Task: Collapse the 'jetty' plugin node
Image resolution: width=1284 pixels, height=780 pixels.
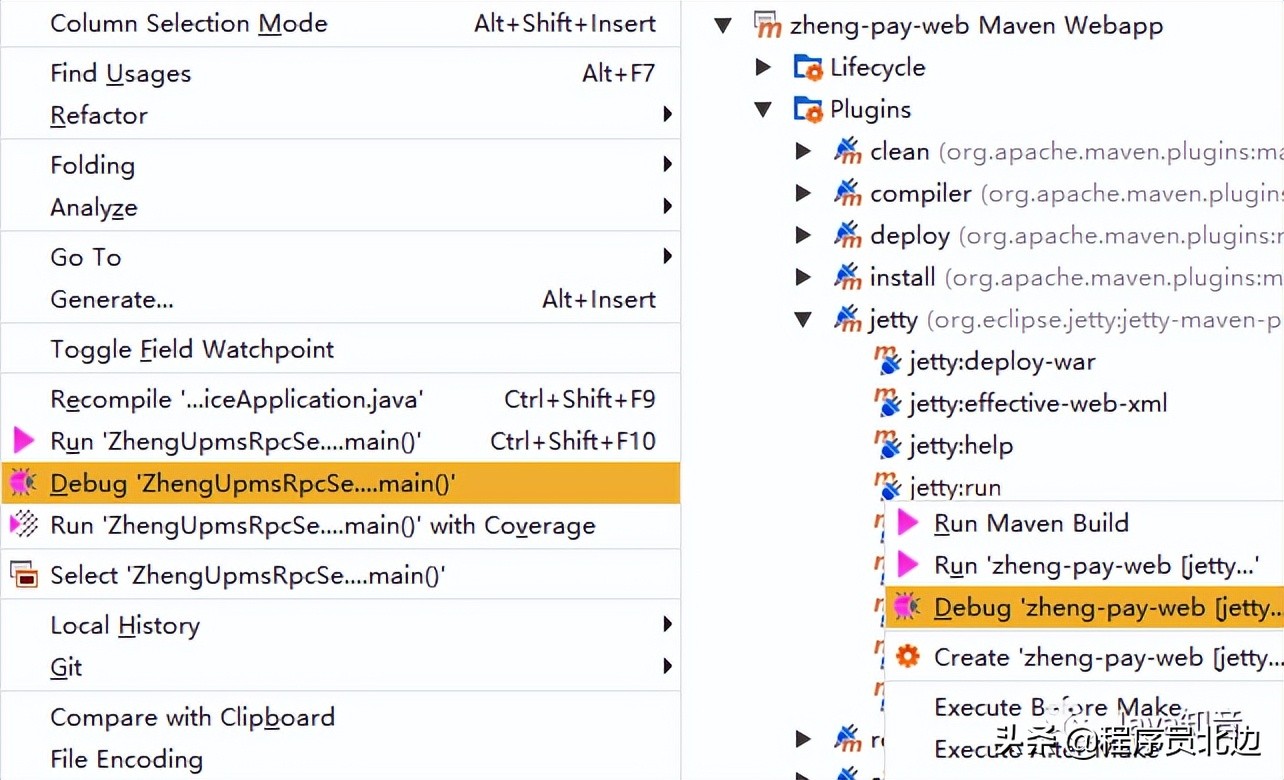Action: (804, 319)
